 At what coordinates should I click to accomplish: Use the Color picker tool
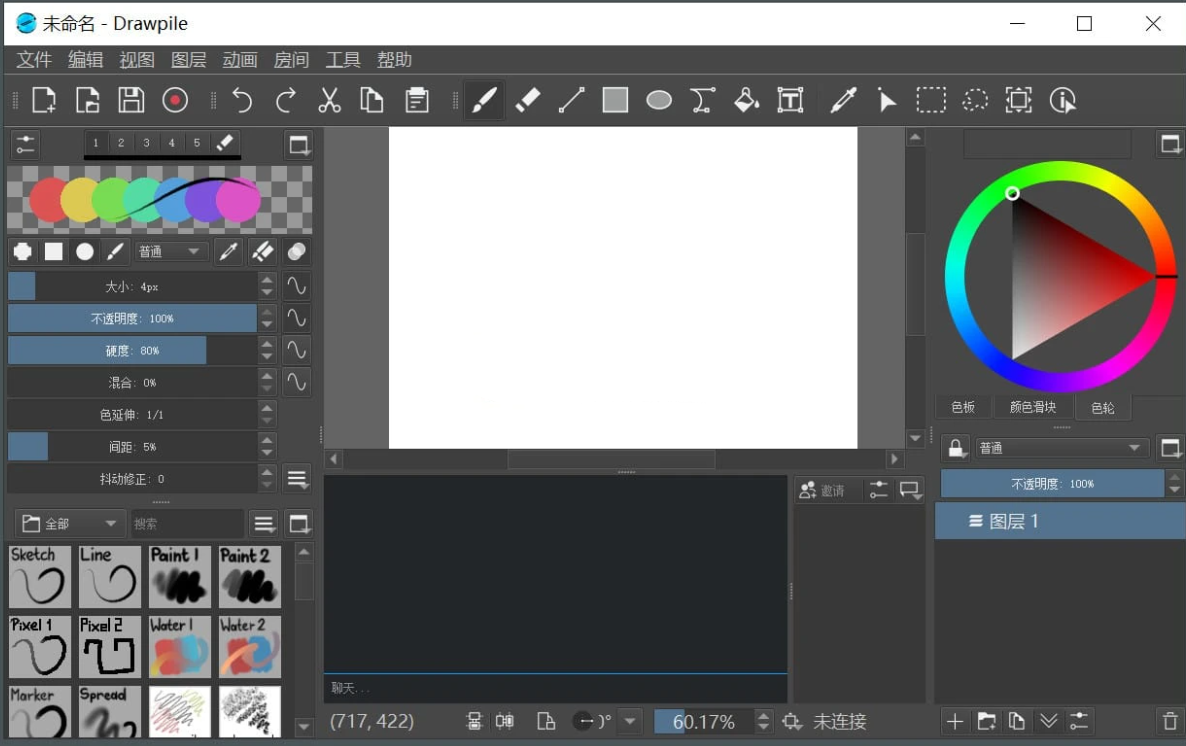[843, 100]
